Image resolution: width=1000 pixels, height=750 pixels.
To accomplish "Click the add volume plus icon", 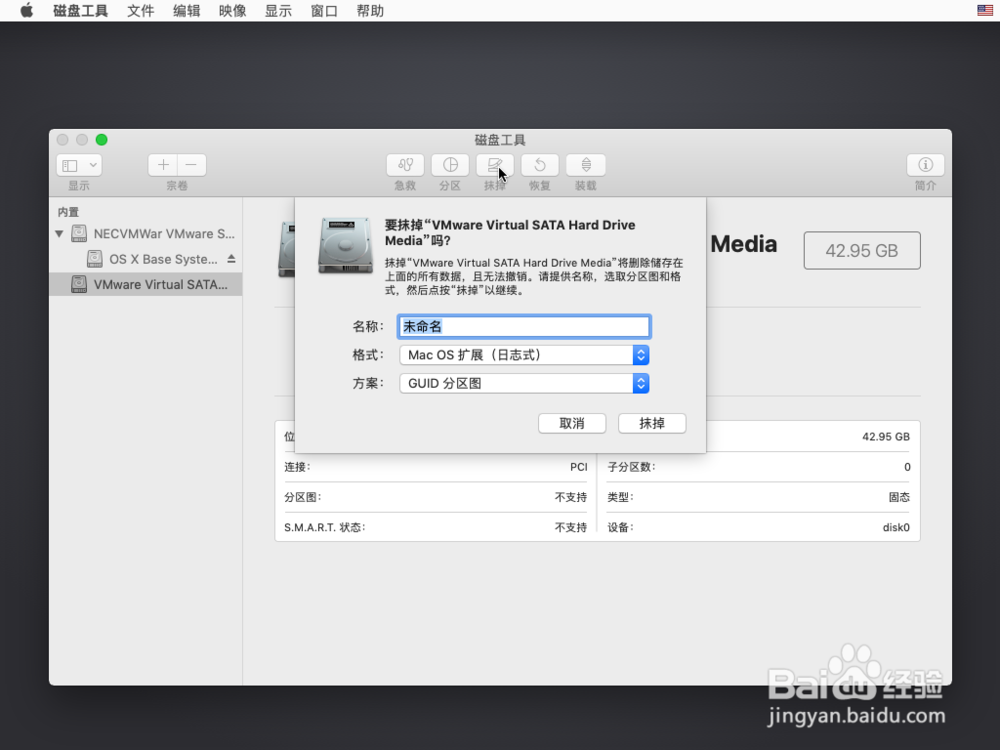I will [163, 165].
